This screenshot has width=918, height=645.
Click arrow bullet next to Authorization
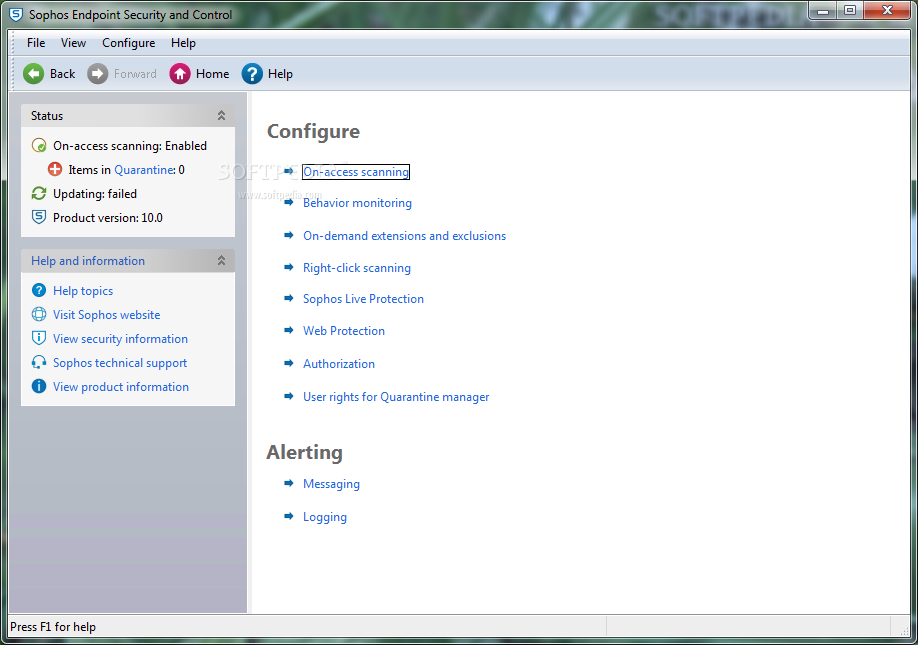289,363
